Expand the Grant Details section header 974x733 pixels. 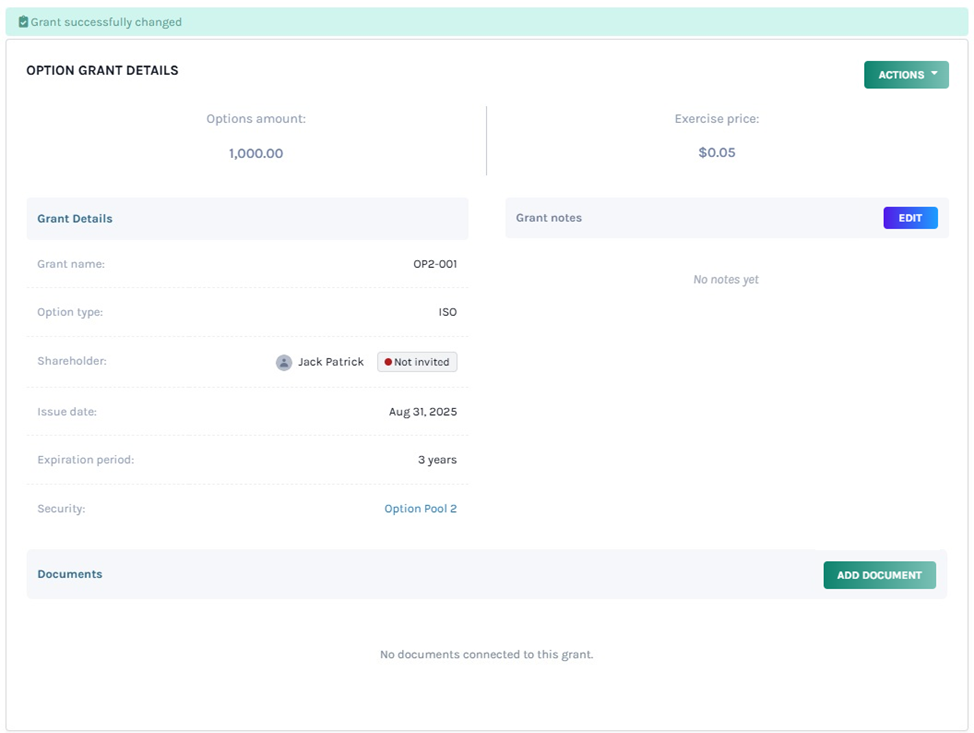click(x=75, y=218)
